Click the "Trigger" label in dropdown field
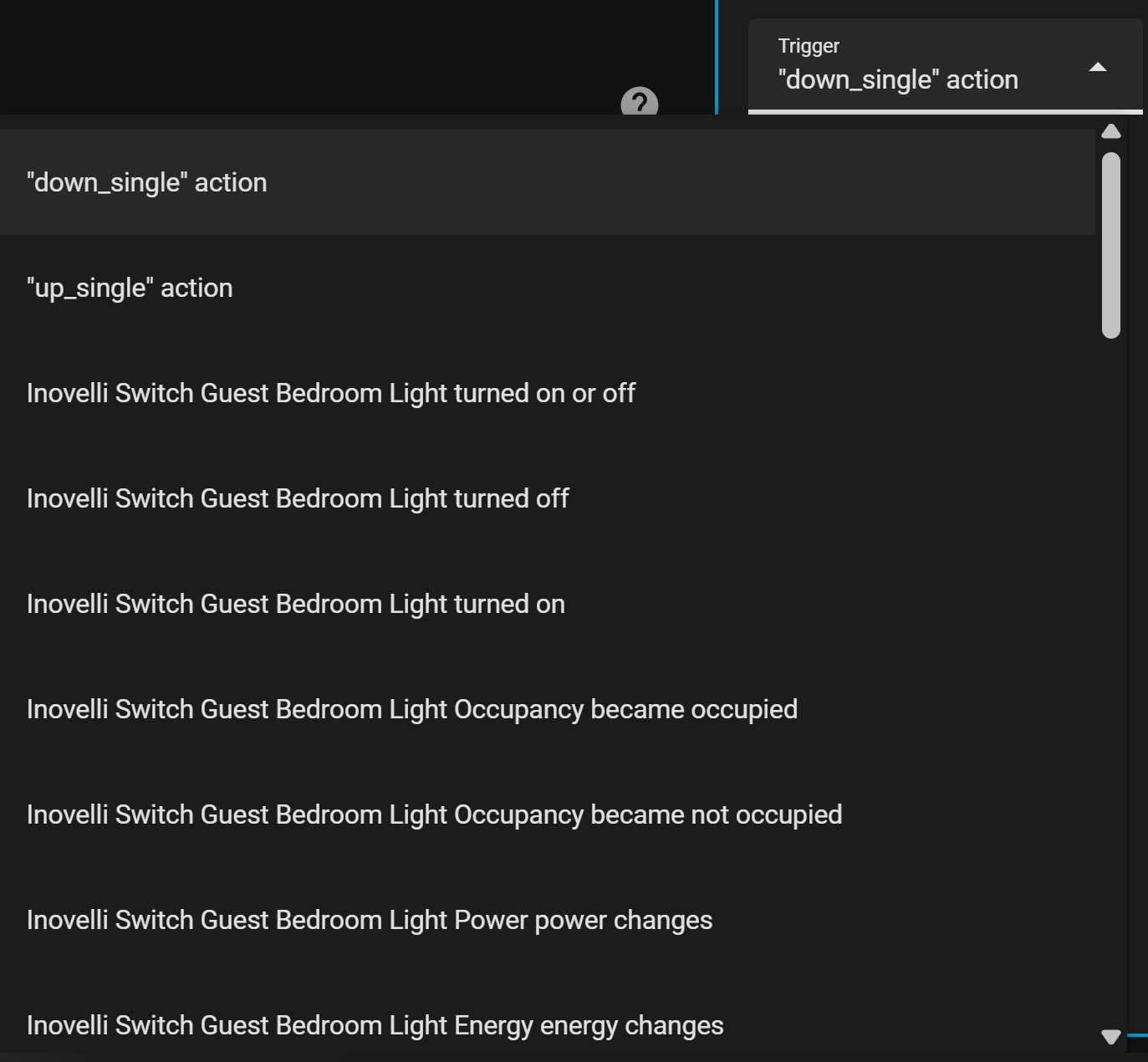 coord(809,46)
